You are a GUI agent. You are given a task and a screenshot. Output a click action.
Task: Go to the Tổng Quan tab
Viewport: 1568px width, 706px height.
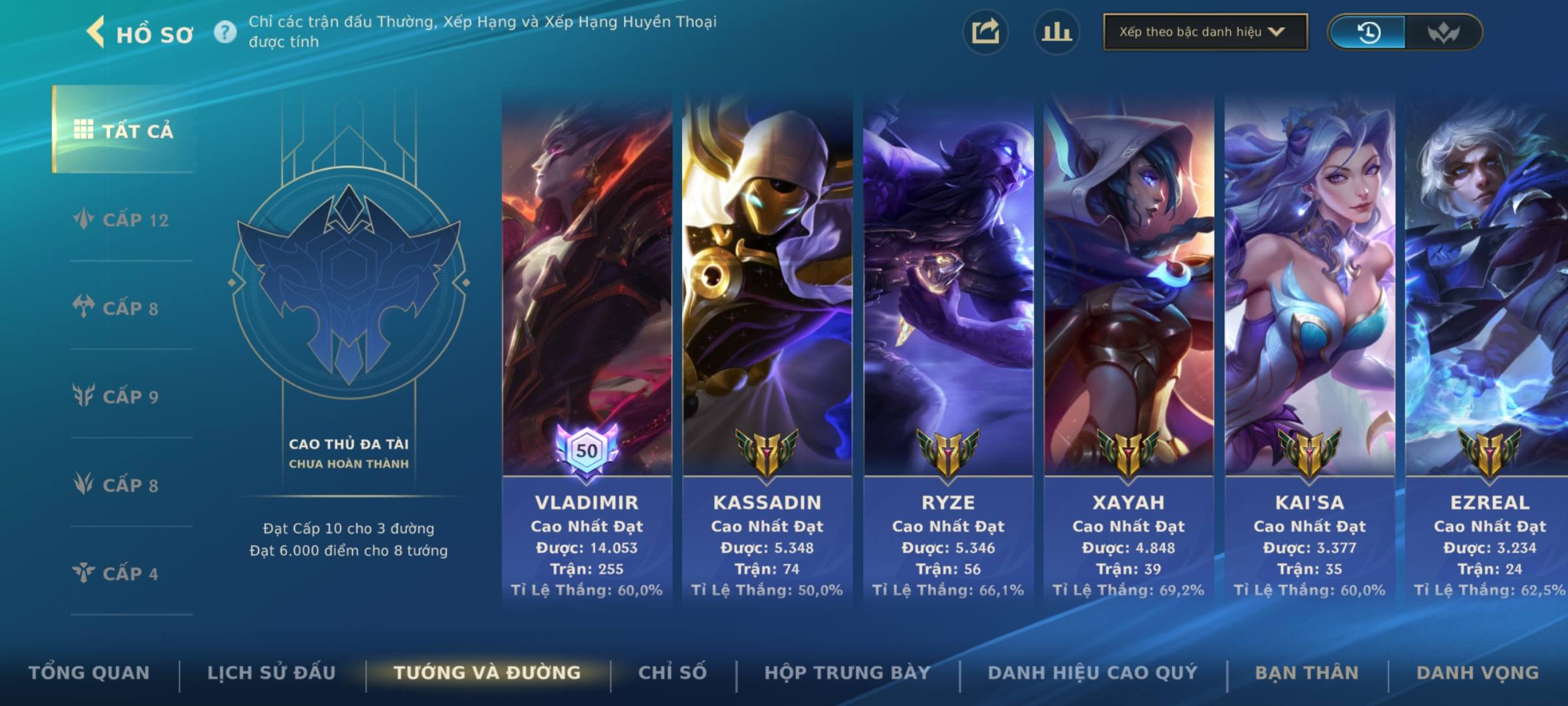tap(89, 673)
